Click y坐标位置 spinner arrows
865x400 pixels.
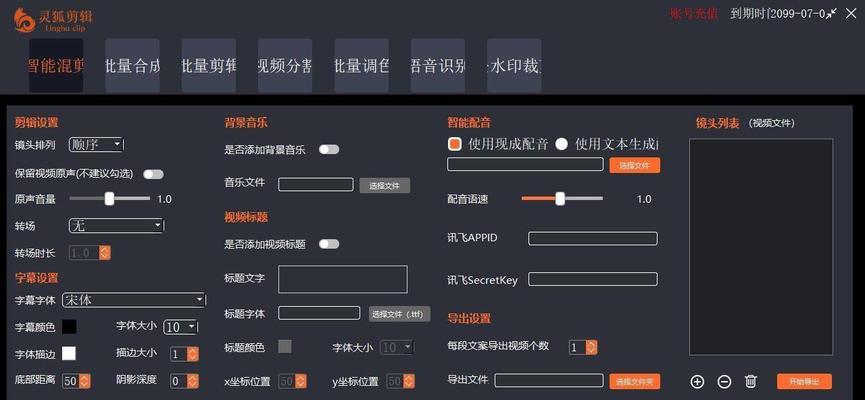click(x=409, y=381)
